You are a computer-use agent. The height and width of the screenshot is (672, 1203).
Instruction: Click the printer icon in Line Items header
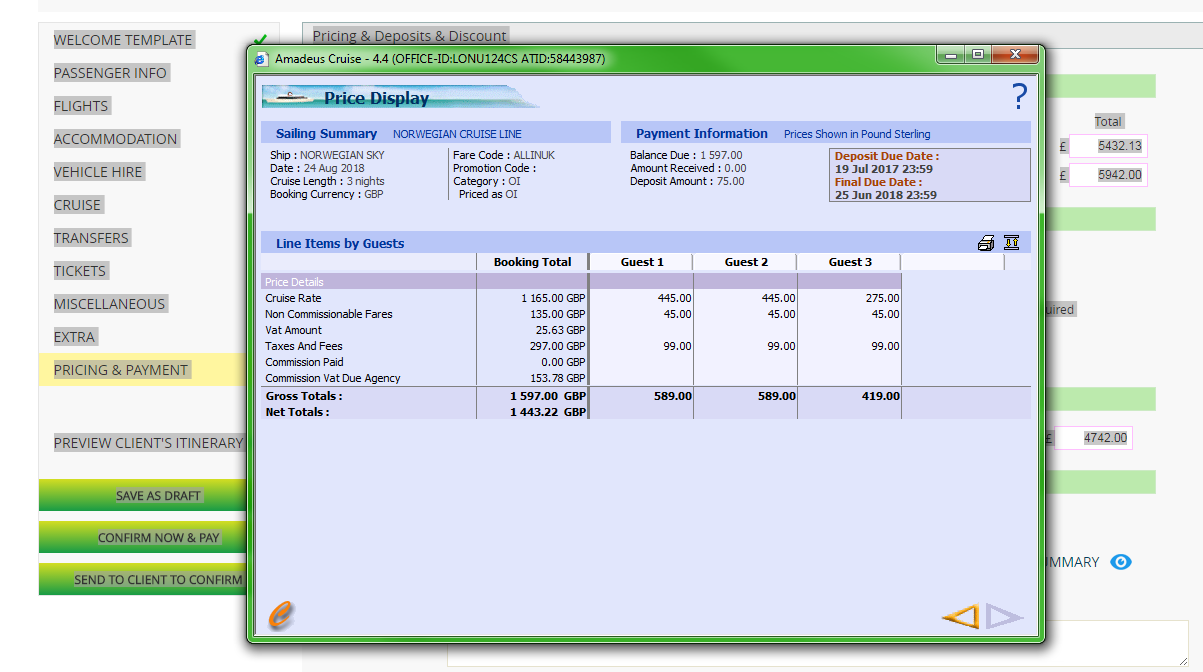(x=986, y=243)
